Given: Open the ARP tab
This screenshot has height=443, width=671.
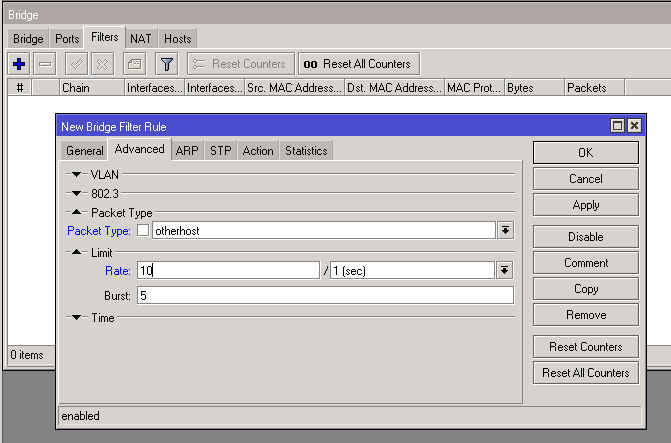Looking at the screenshot, I should (x=187, y=151).
